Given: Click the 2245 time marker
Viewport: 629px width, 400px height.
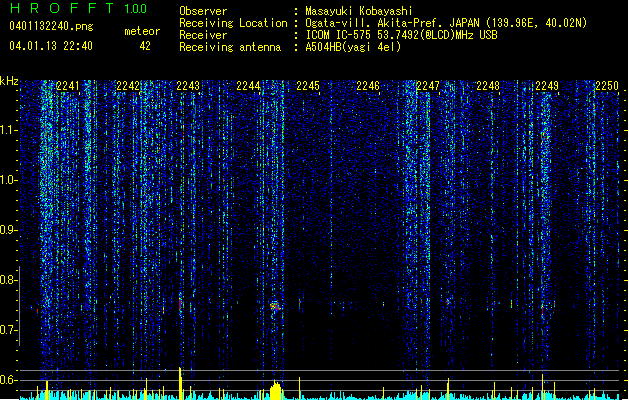Looking at the screenshot, I should [308, 86].
